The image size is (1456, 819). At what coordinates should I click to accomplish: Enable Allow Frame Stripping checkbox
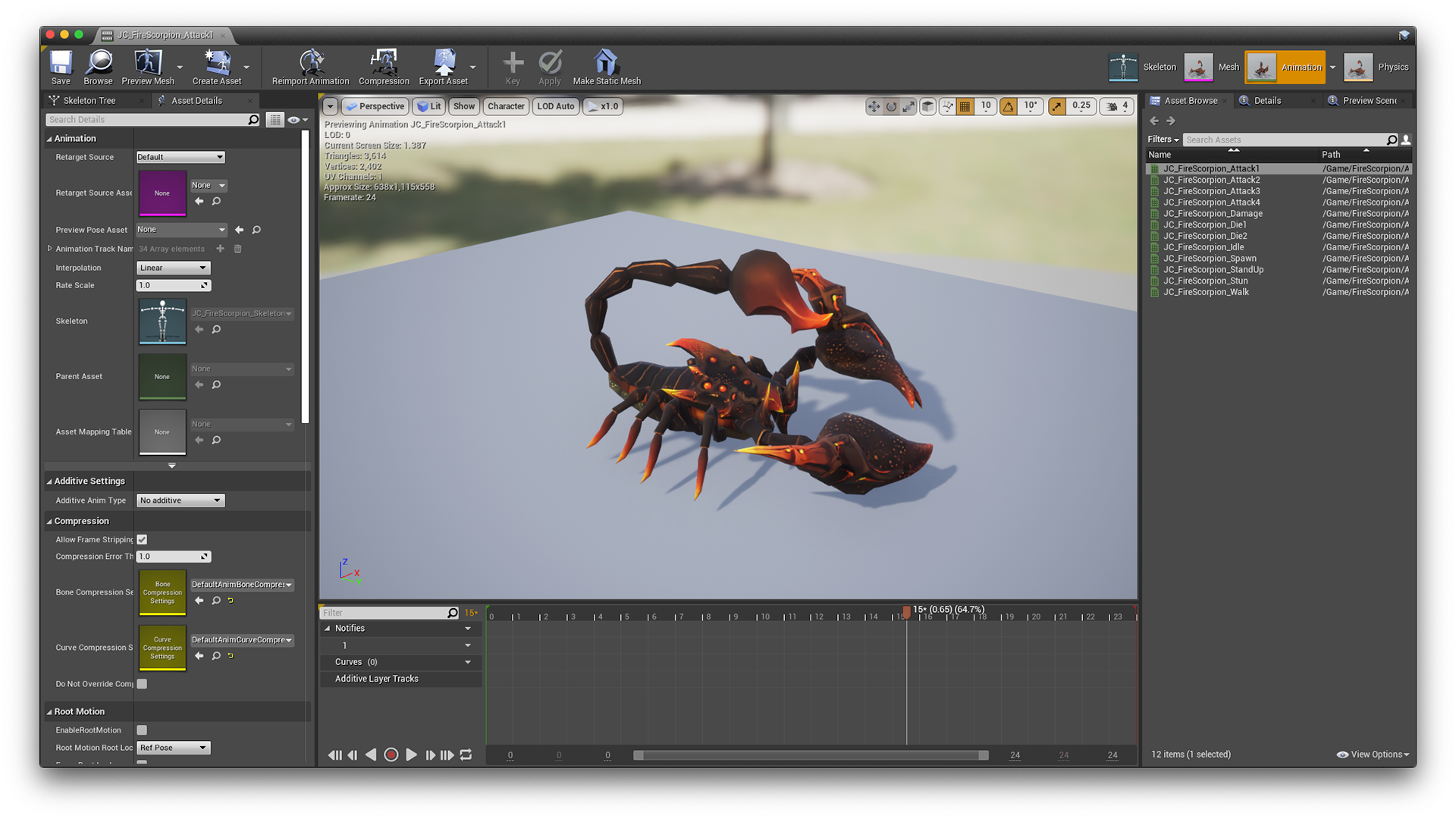point(142,539)
